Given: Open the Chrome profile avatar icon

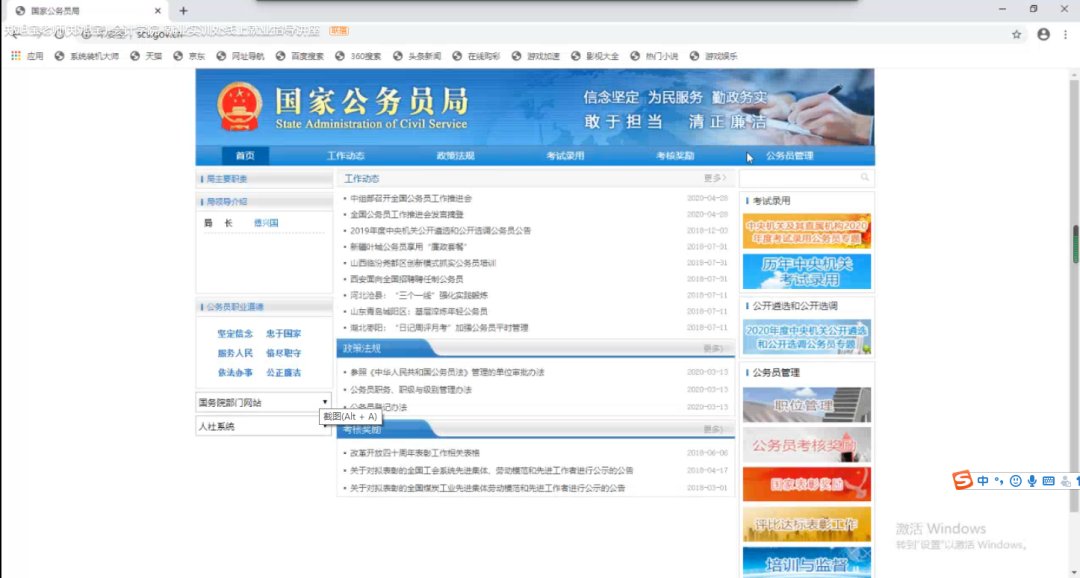Looking at the screenshot, I should coord(1044,34).
